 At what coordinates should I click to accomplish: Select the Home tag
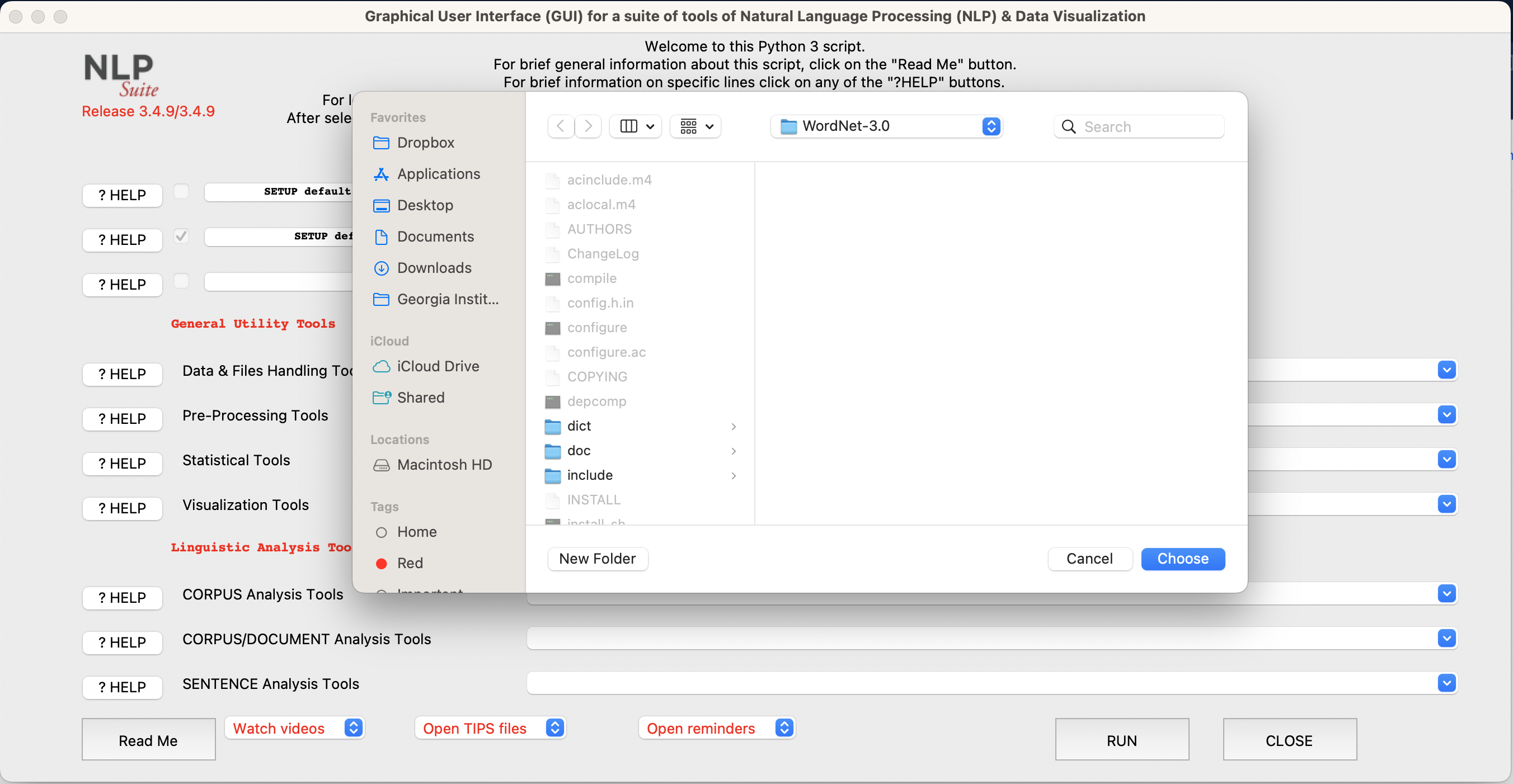click(417, 532)
